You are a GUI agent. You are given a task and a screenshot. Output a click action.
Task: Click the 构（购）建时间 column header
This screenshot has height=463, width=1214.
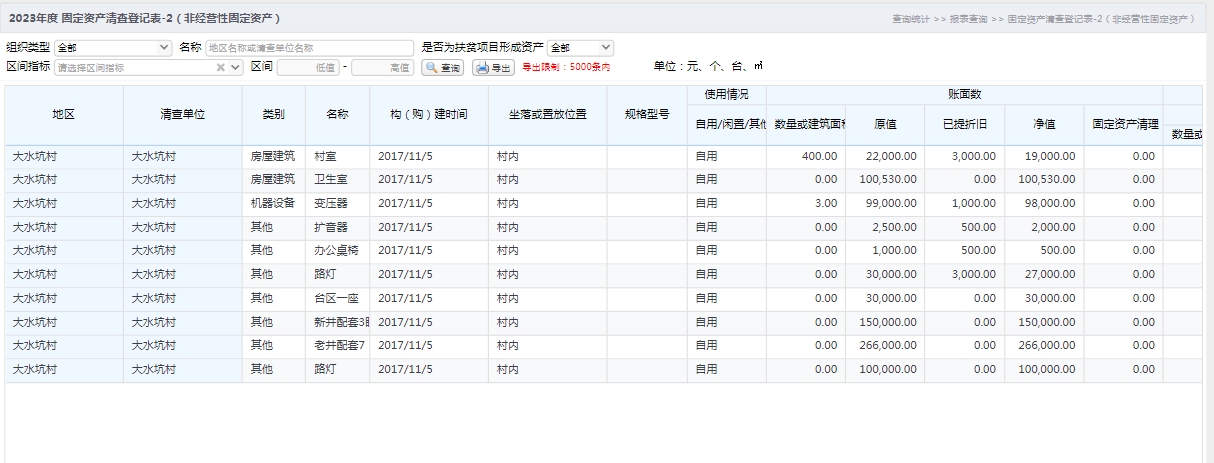pyautogui.click(x=429, y=115)
